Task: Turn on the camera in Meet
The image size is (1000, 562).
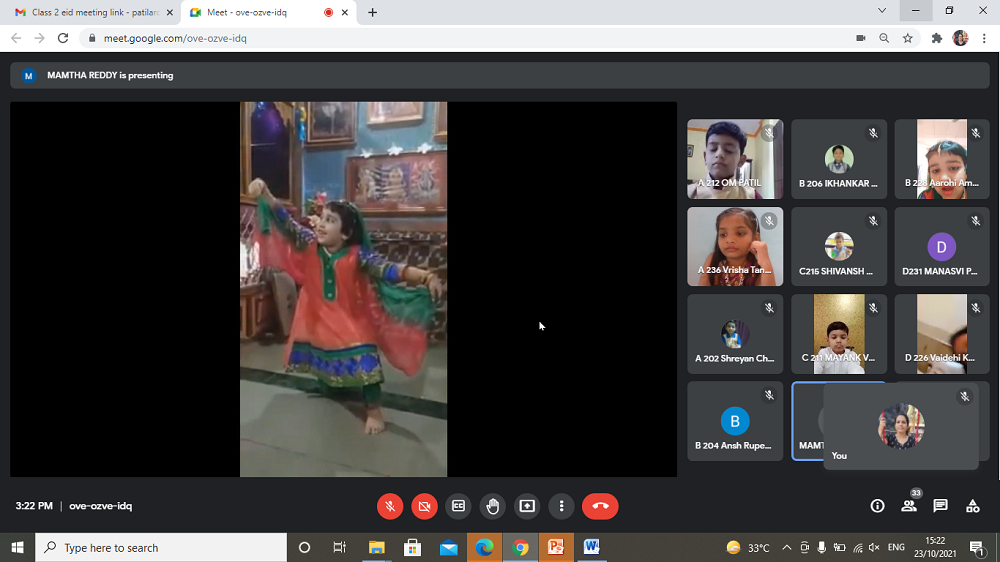Action: pyautogui.click(x=424, y=506)
